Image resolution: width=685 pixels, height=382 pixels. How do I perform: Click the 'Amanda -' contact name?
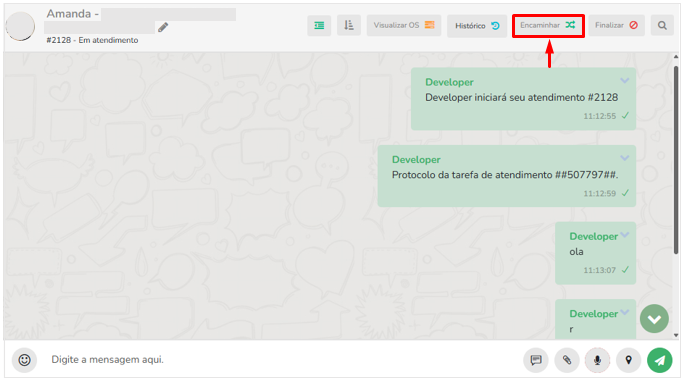tap(73, 14)
